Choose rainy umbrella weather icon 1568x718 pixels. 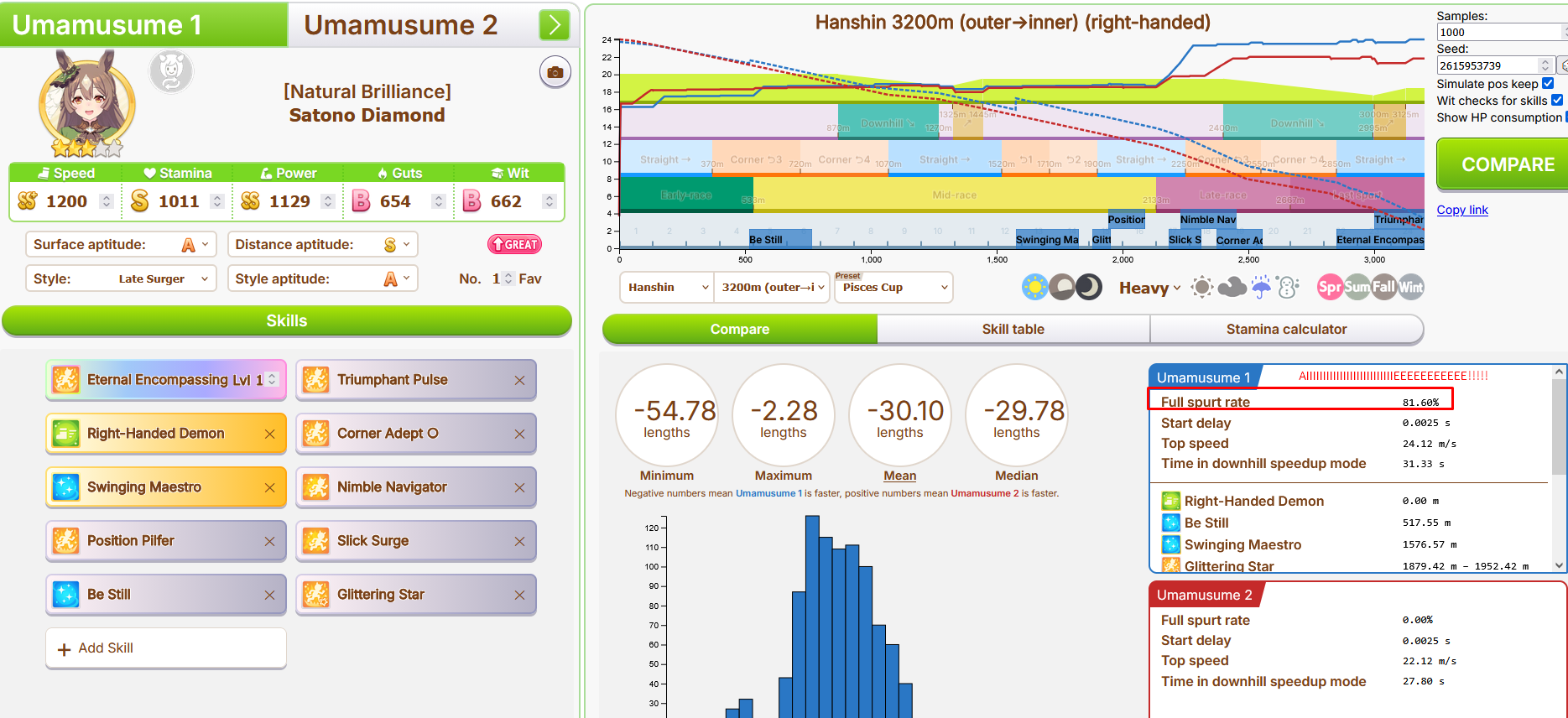click(x=1261, y=288)
